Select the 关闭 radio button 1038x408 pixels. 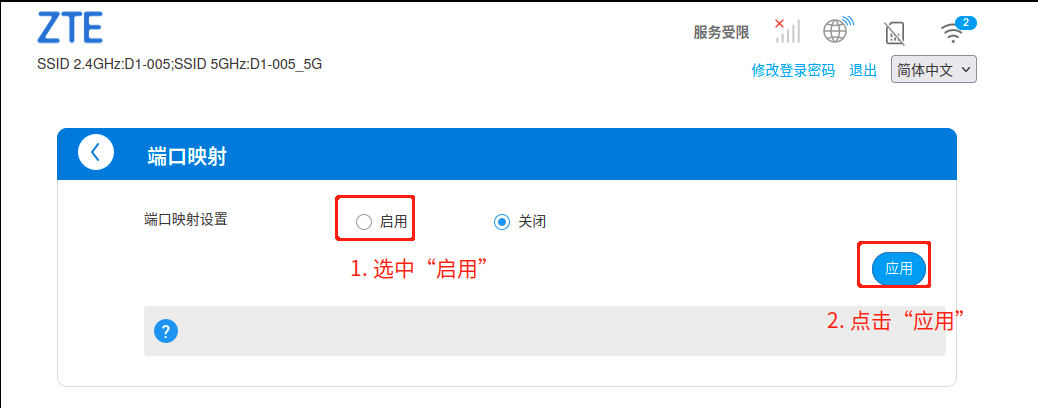pyautogui.click(x=502, y=222)
